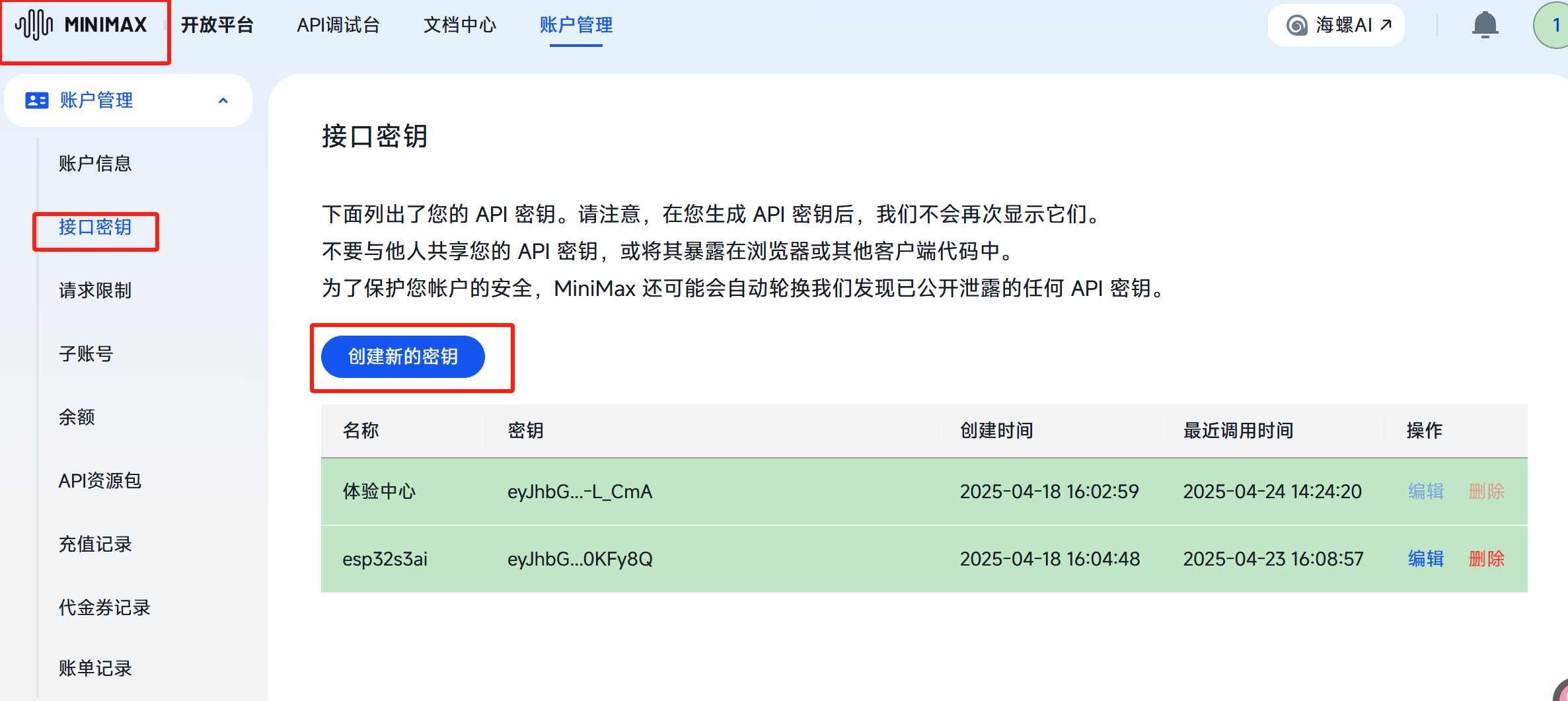
Task: Go to 文档中心 in top navigation
Action: [460, 25]
